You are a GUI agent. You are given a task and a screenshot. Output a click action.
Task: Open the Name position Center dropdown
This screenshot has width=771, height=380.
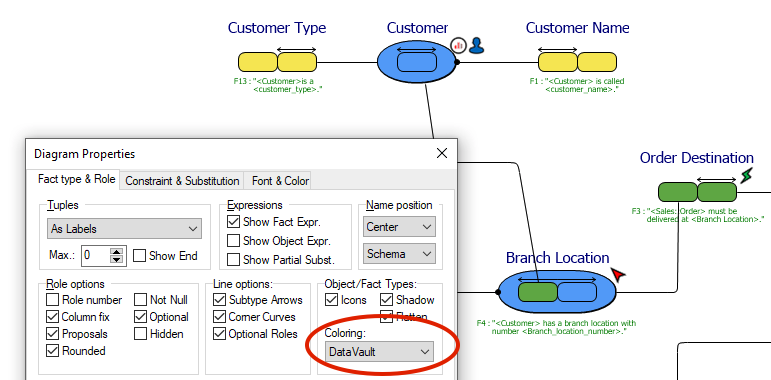pos(399,227)
